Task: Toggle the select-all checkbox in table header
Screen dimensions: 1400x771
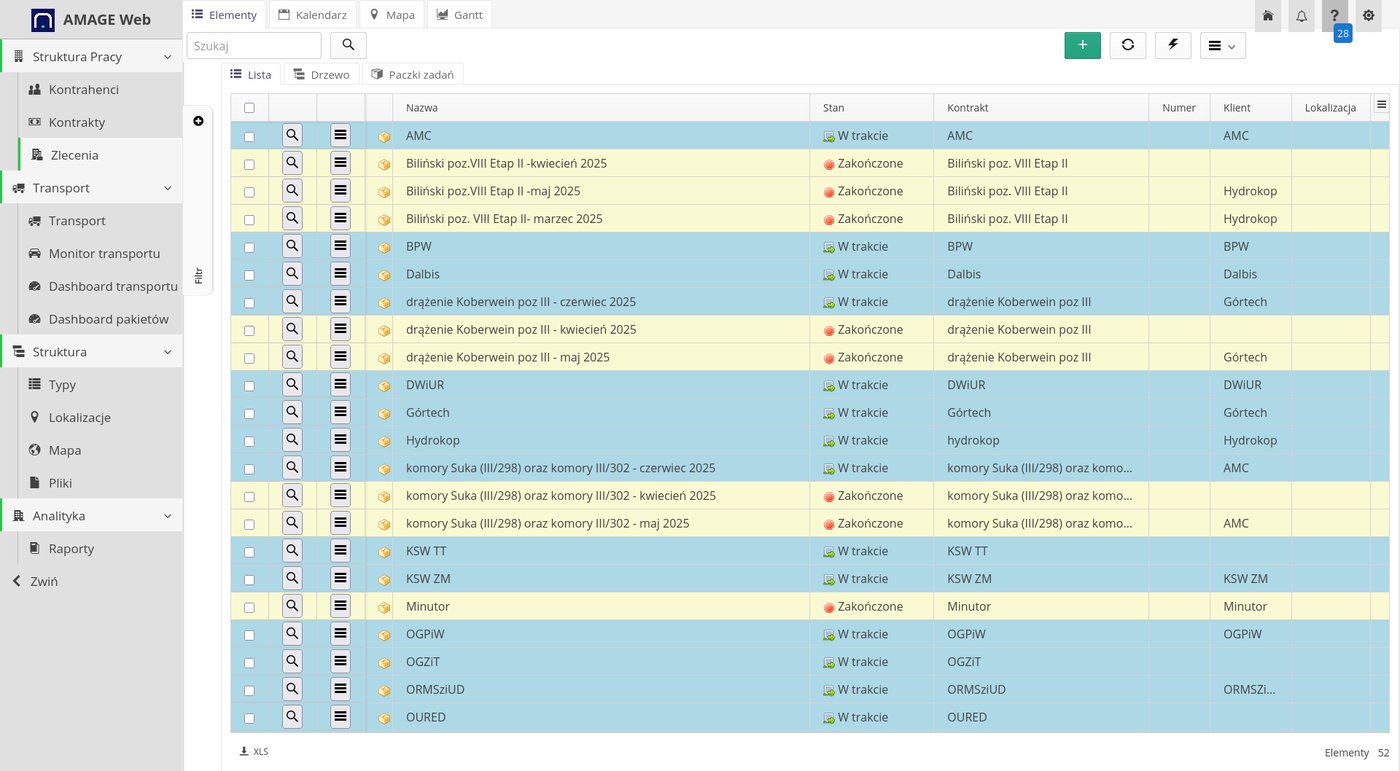Action: coord(249,108)
